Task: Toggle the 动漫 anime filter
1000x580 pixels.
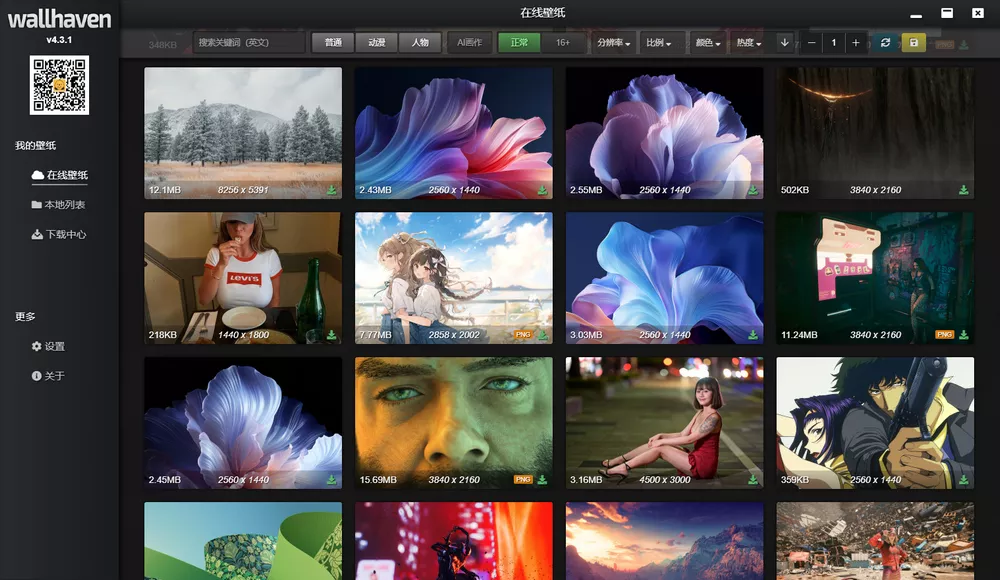Action: (x=377, y=43)
